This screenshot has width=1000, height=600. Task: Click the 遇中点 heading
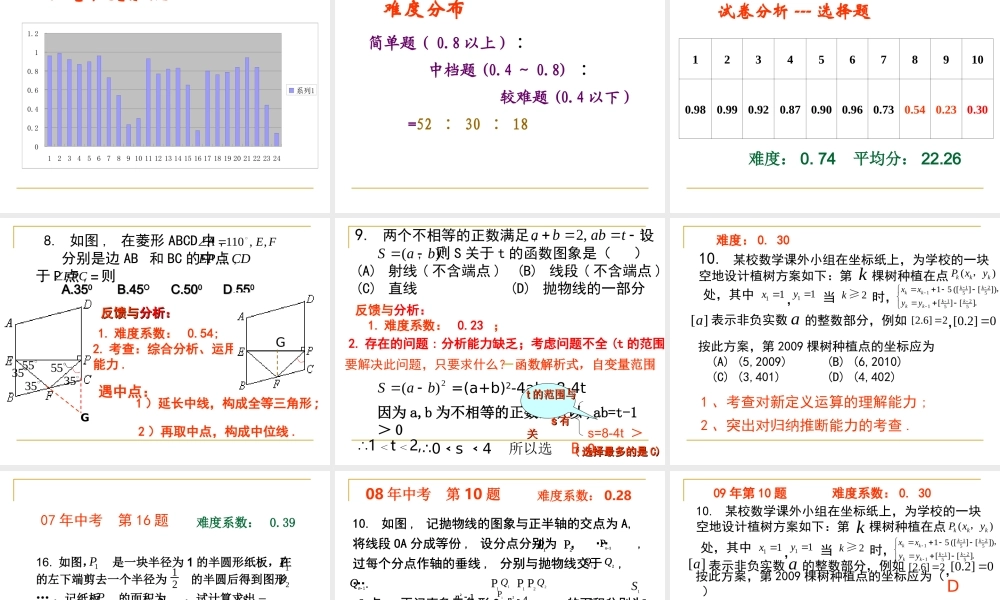123,391
